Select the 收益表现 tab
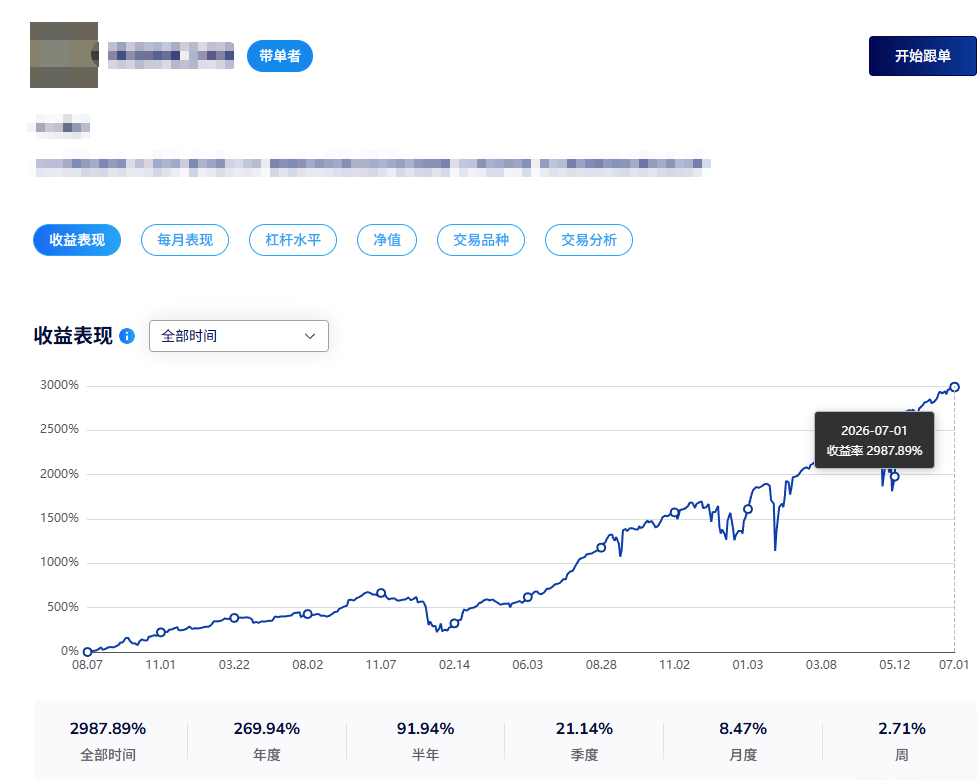This screenshot has width=980, height=780. coord(77,240)
